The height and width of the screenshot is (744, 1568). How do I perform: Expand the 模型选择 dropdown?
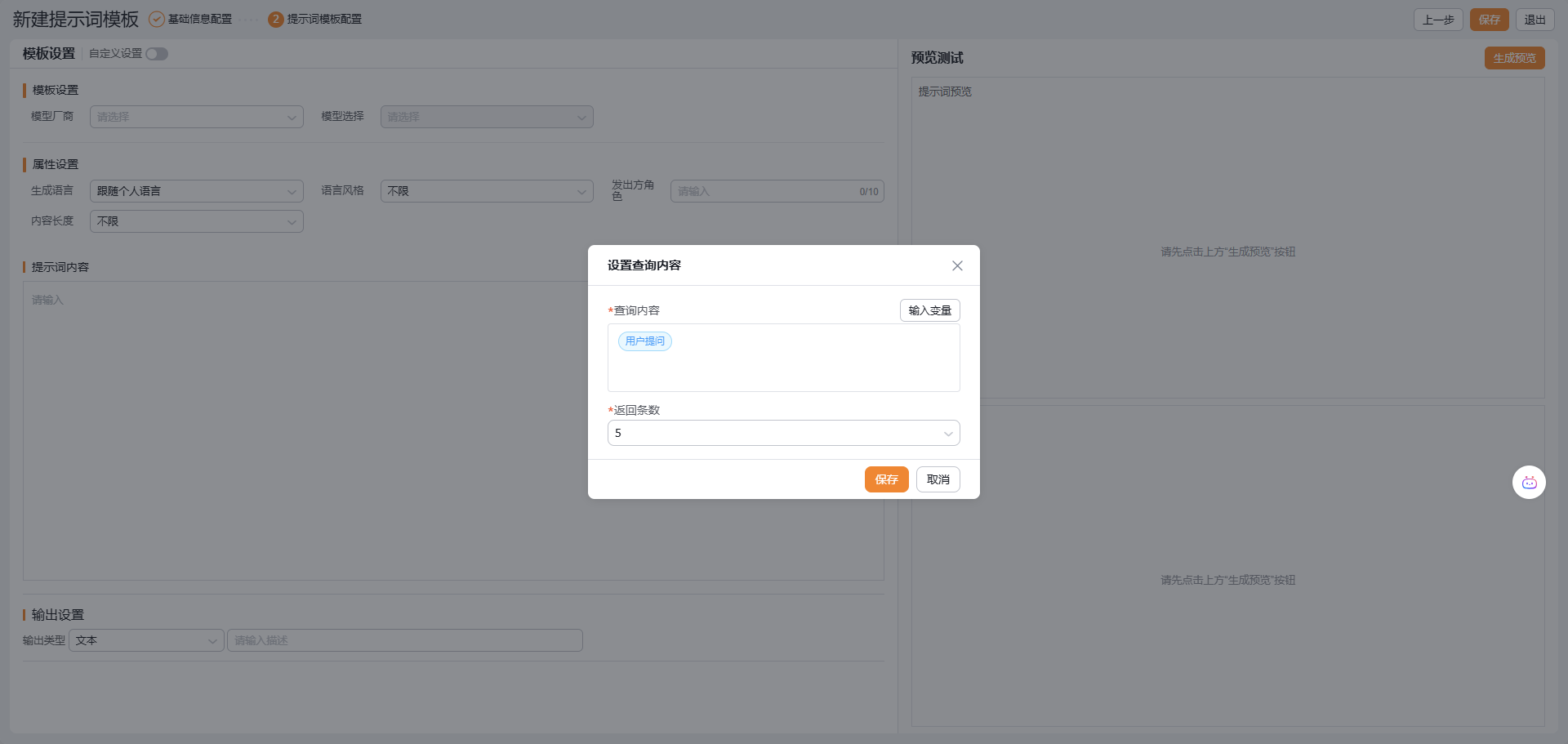click(x=487, y=117)
